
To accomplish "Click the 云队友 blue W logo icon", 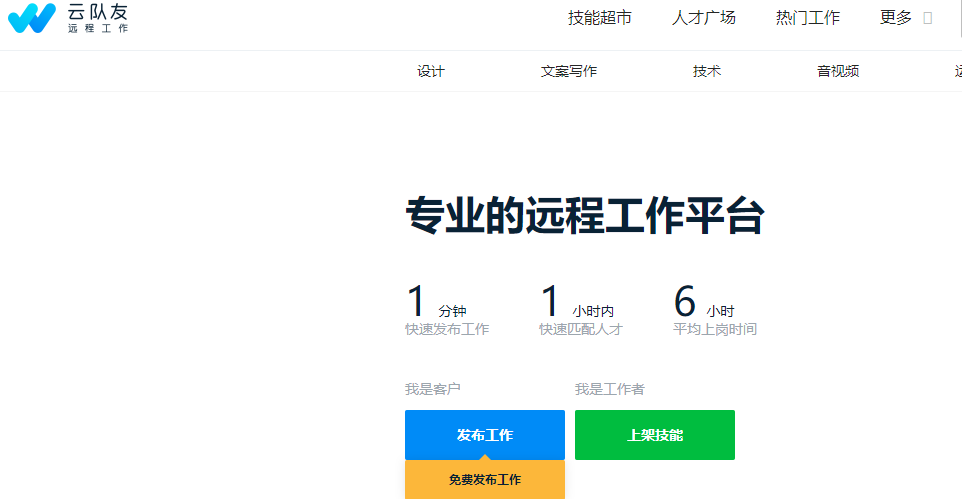I will click(x=32, y=18).
